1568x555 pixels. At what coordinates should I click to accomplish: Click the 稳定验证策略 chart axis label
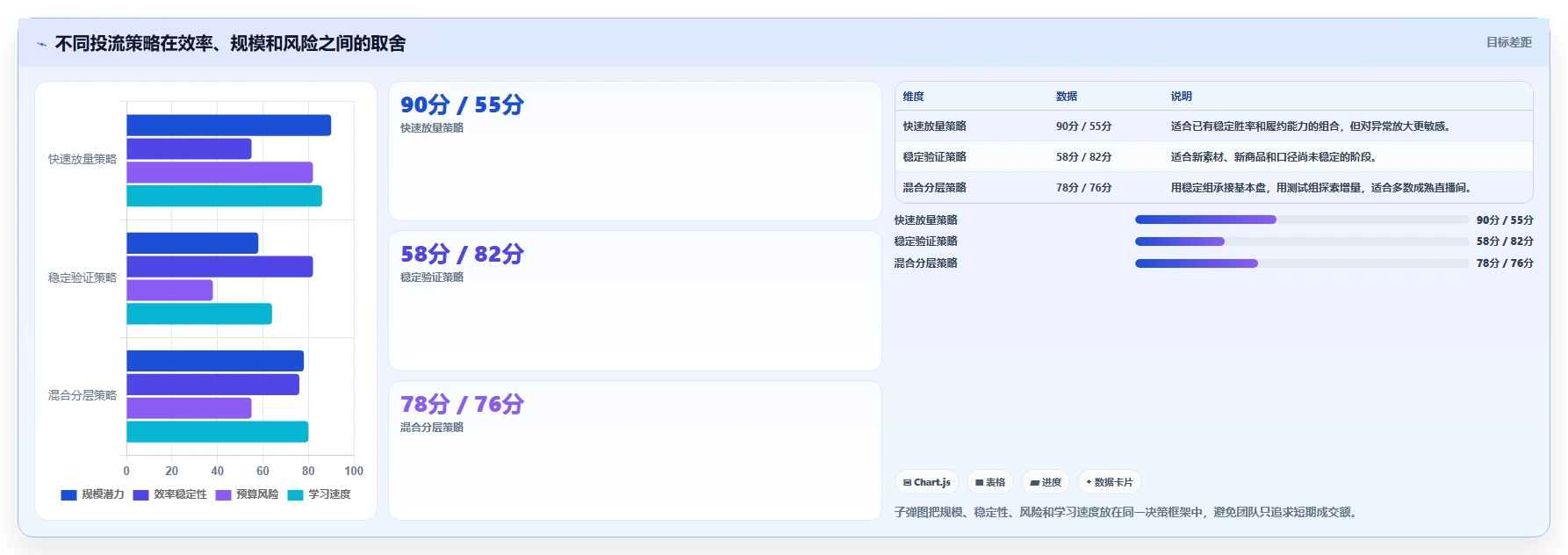point(83,277)
